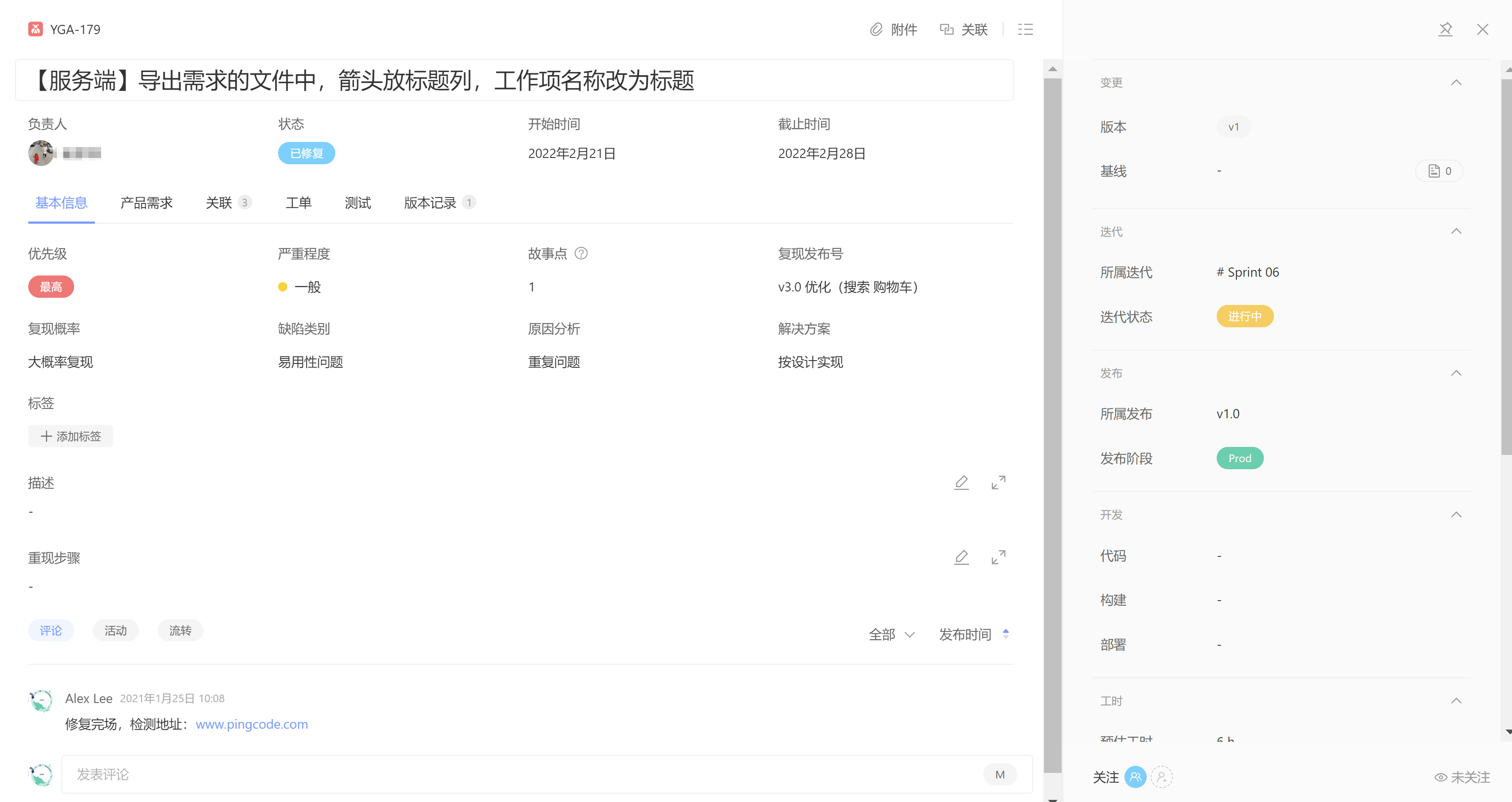Click the 关联 link icon in header

tap(946, 29)
